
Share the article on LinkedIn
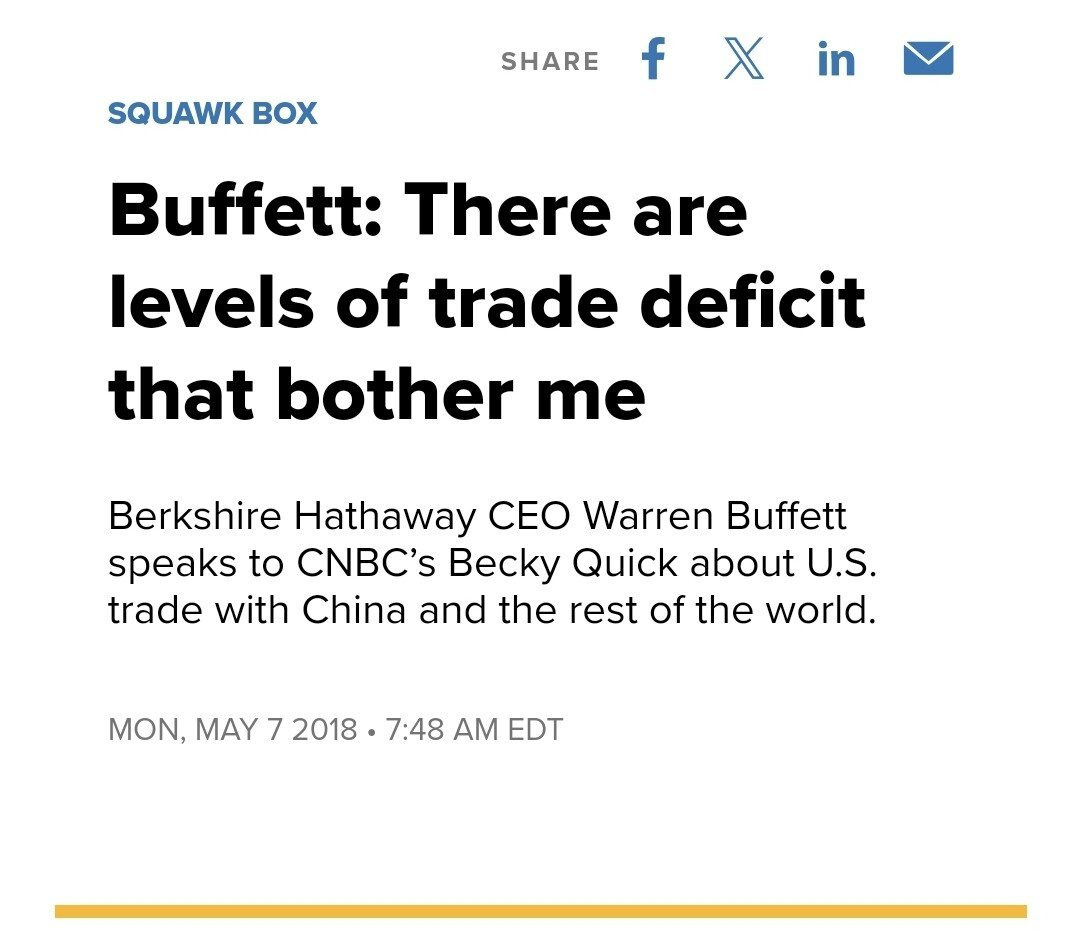[x=835, y=61]
